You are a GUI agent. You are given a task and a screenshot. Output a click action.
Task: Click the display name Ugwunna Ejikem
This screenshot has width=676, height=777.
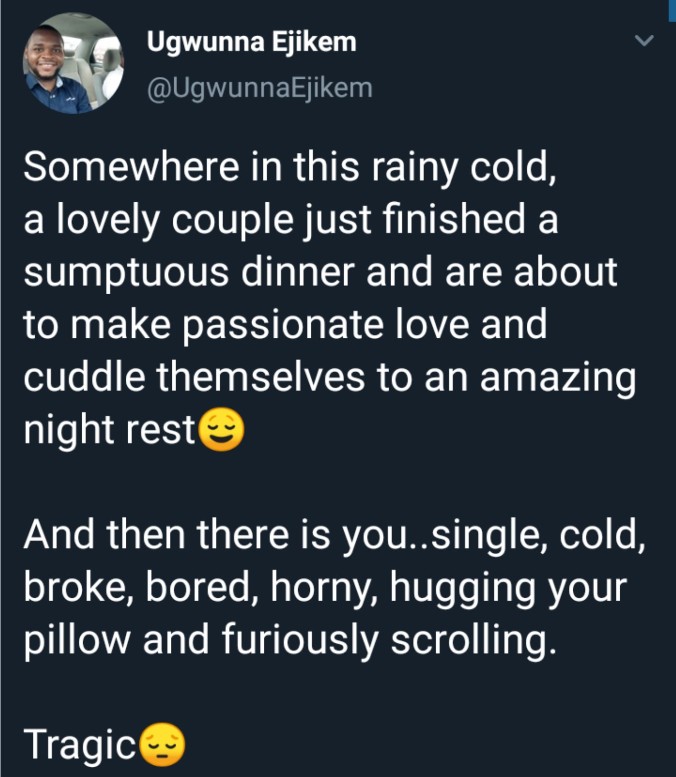point(251,42)
